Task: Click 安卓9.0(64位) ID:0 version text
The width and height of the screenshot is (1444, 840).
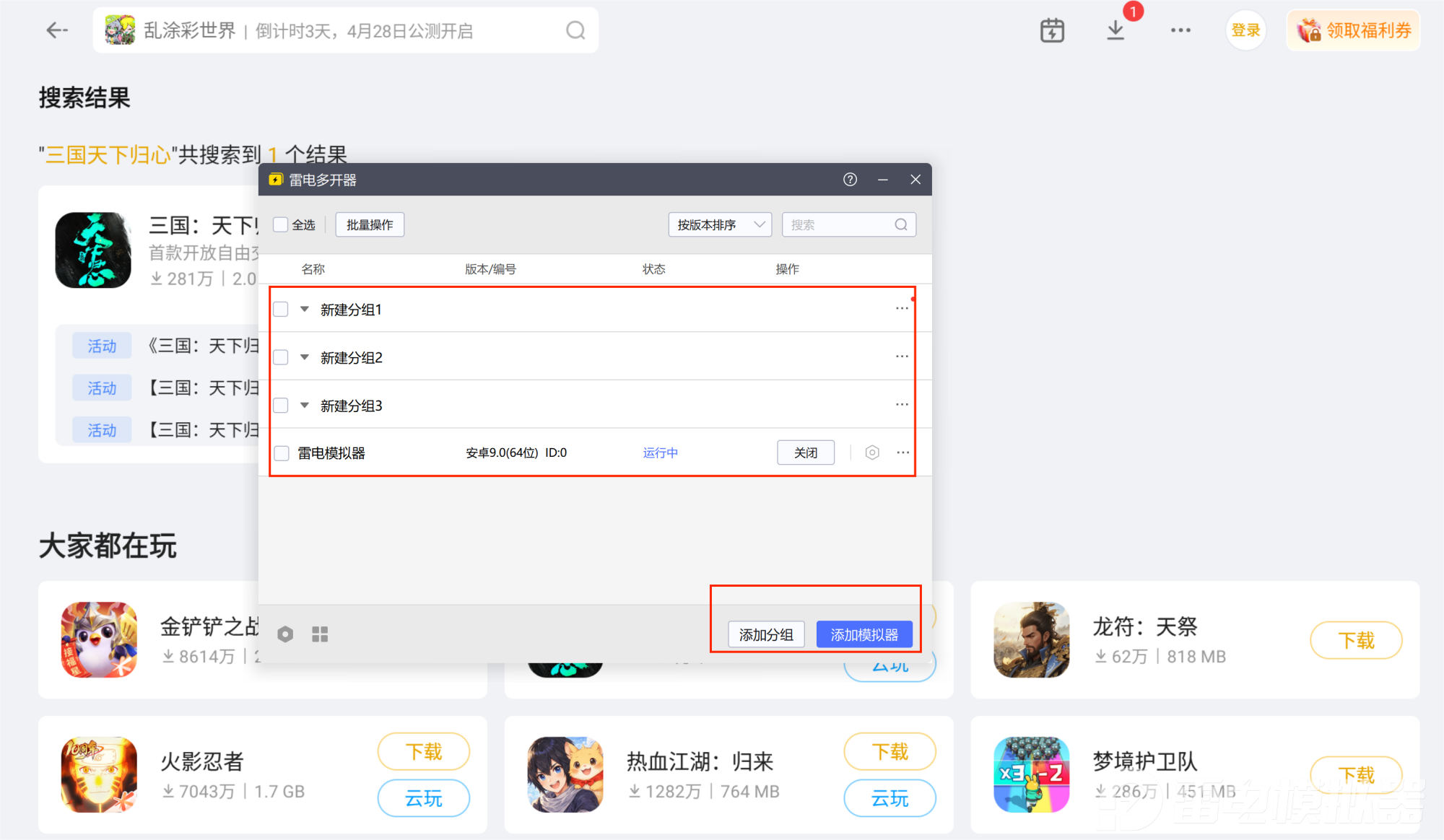Action: coord(516,452)
